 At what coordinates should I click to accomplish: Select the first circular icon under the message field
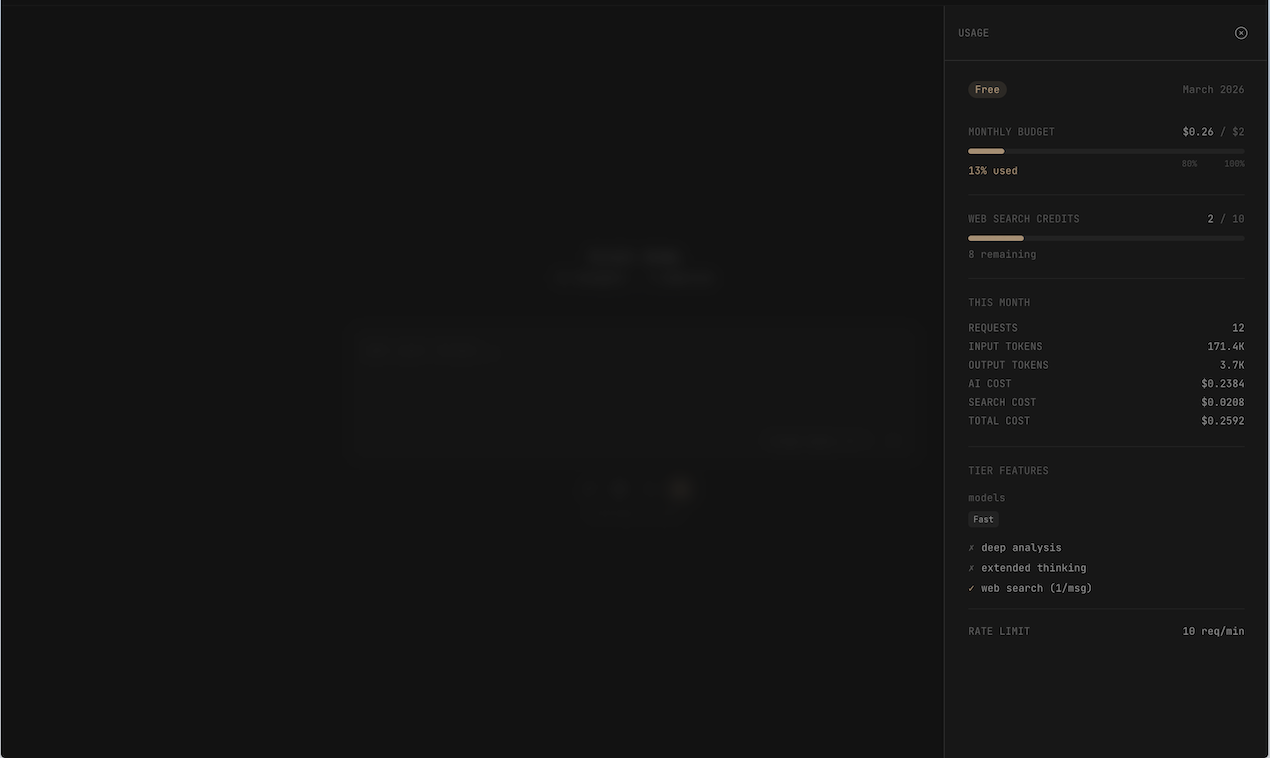(588, 489)
